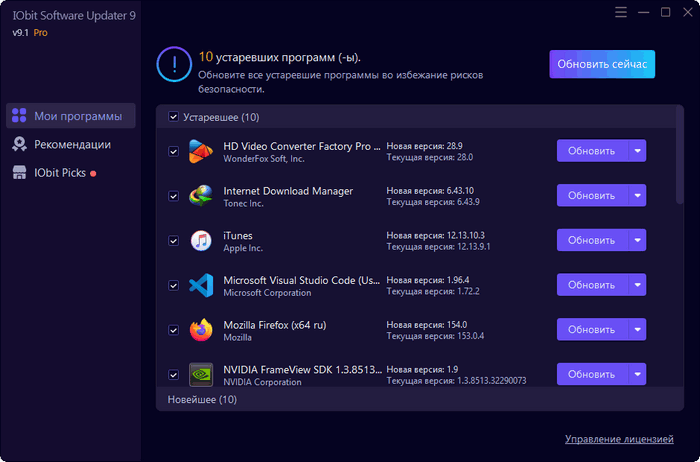Open the hamburger options menu
700x462 pixels.
tap(621, 12)
